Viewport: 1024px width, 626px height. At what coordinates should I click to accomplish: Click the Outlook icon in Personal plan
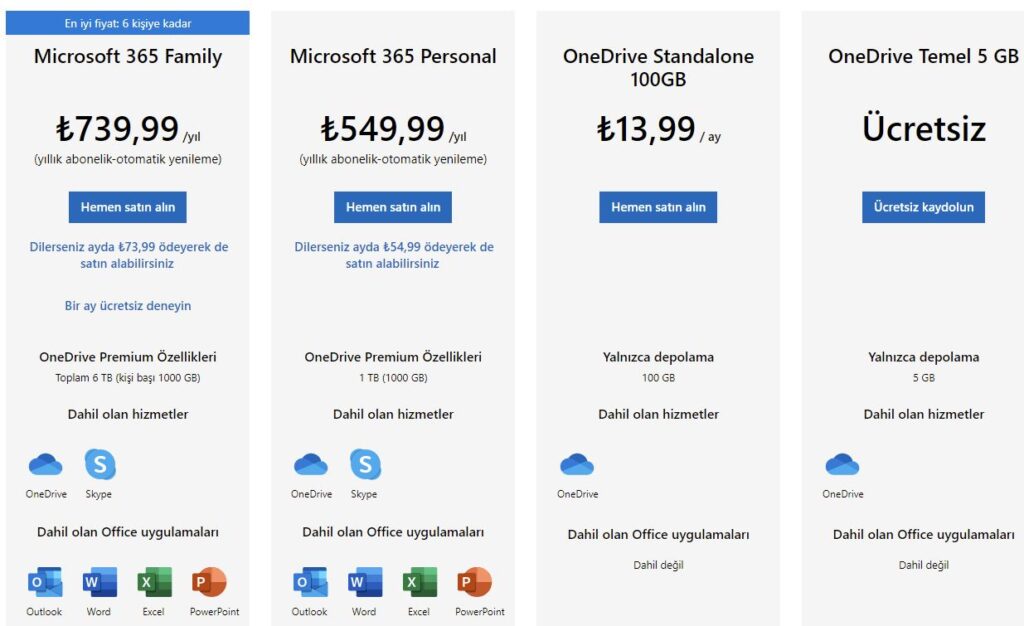tap(310, 582)
